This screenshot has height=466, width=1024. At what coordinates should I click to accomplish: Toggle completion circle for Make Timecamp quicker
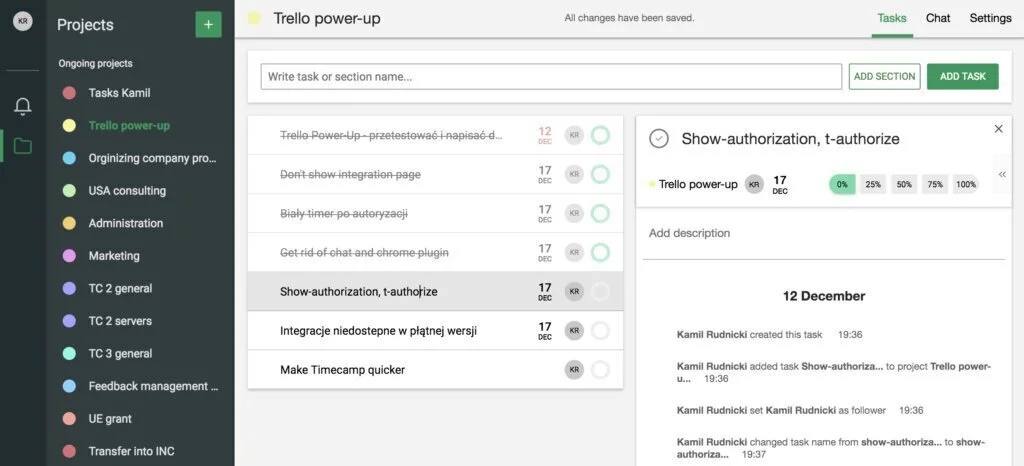click(600, 370)
